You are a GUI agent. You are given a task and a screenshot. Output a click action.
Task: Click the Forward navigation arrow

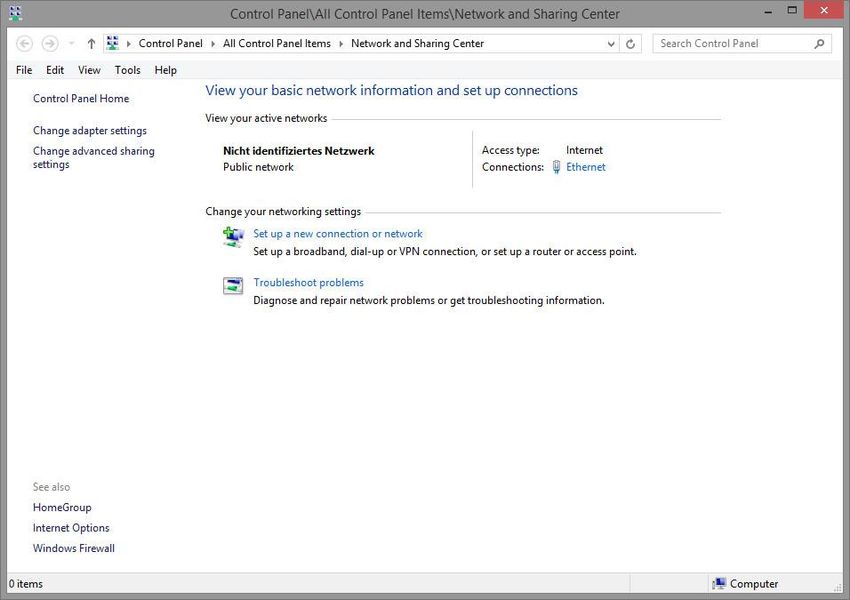(x=50, y=43)
